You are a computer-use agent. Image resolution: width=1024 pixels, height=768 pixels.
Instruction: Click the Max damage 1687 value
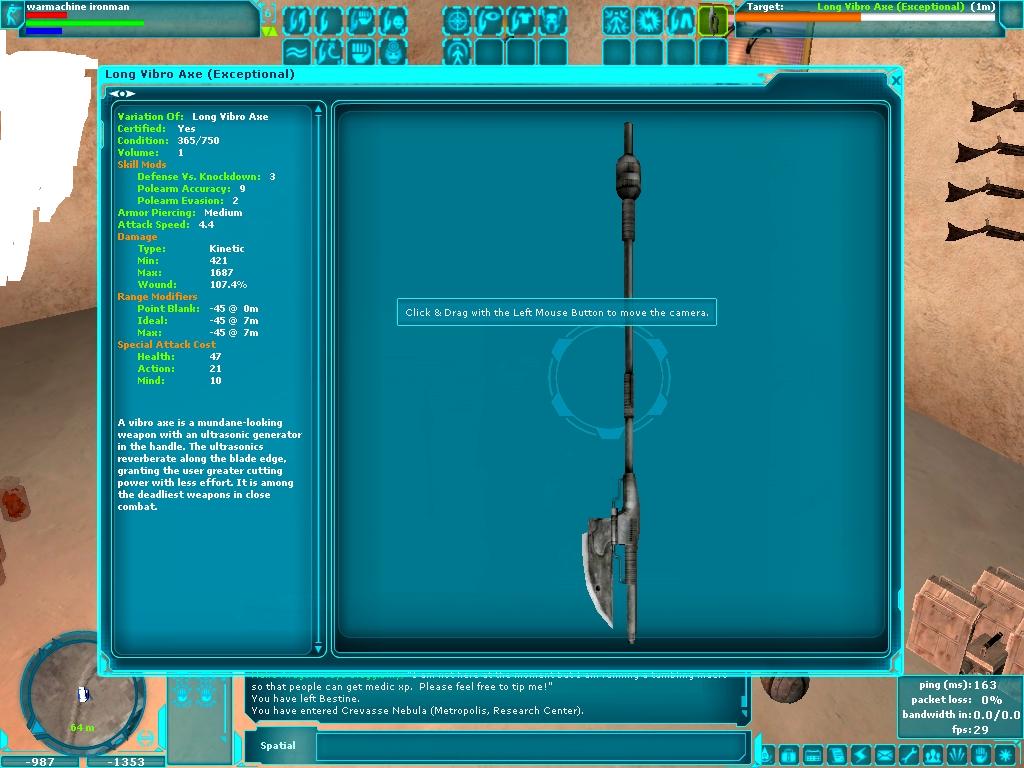coord(221,272)
